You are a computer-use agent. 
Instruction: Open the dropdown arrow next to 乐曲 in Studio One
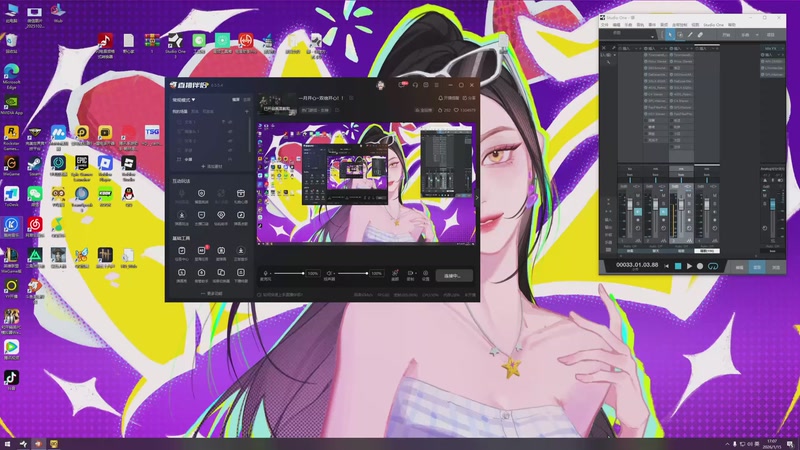pos(757,35)
